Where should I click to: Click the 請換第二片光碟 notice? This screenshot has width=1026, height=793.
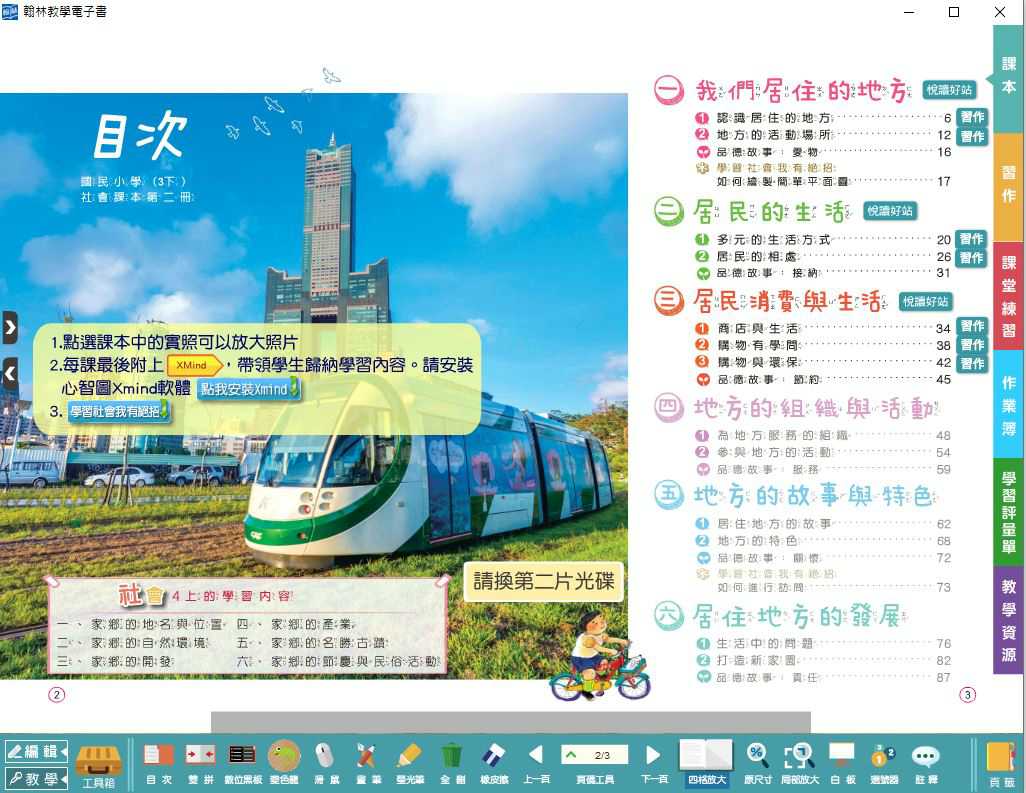pos(544,581)
